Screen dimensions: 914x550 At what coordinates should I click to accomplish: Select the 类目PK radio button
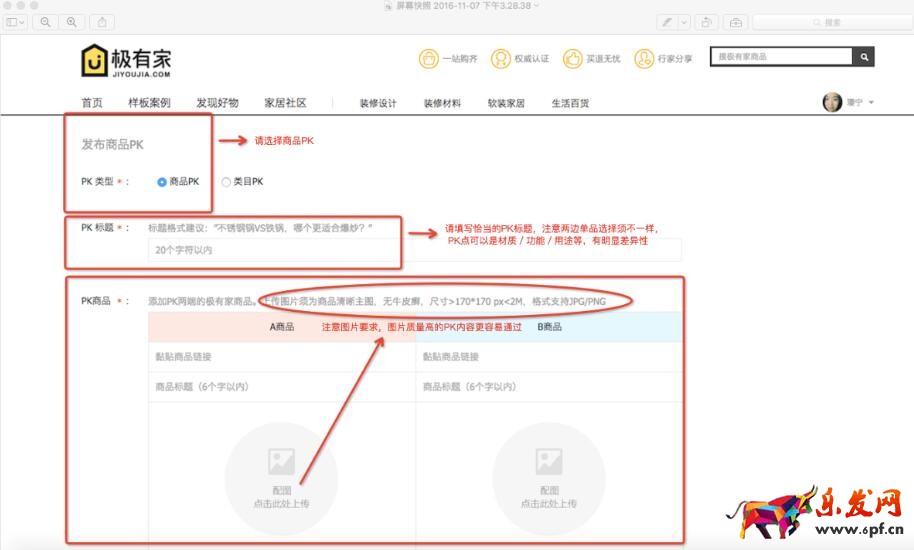[226, 182]
